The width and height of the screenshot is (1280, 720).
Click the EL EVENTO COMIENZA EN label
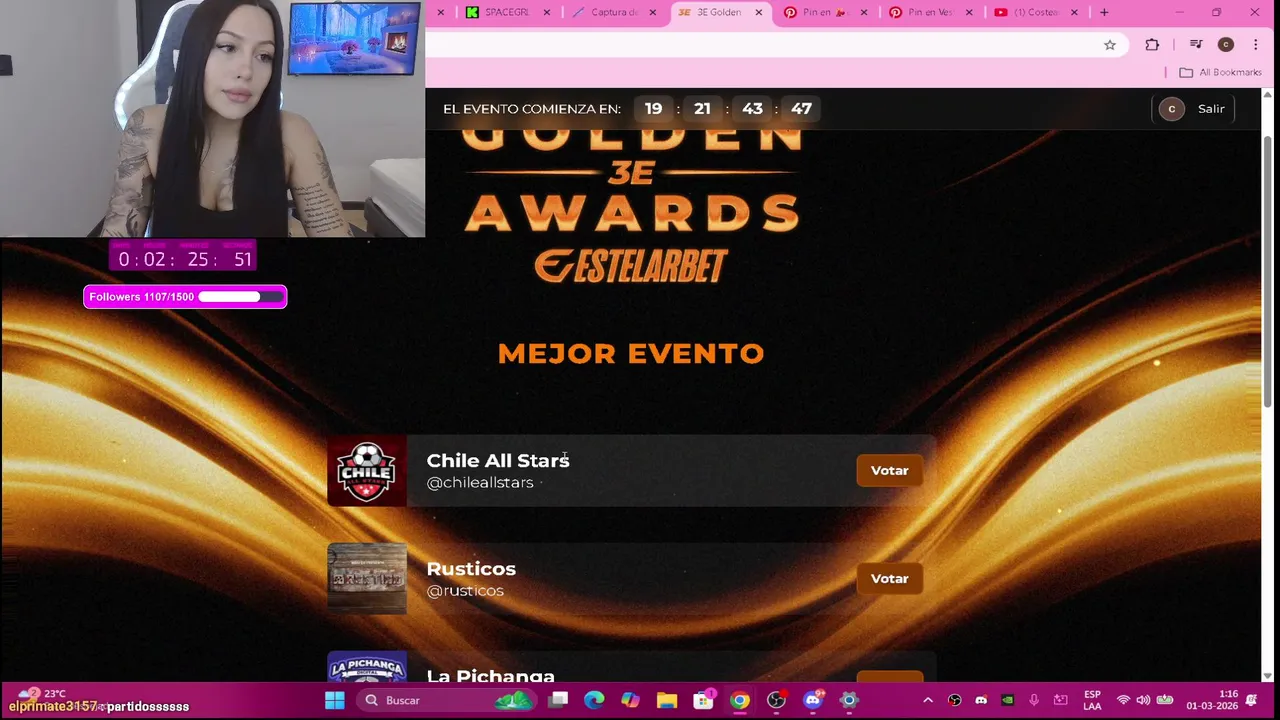coord(532,109)
